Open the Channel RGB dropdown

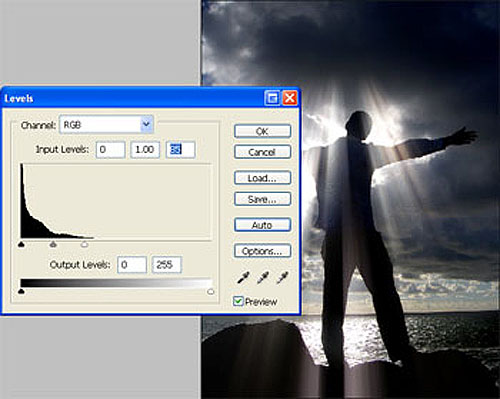[106, 125]
